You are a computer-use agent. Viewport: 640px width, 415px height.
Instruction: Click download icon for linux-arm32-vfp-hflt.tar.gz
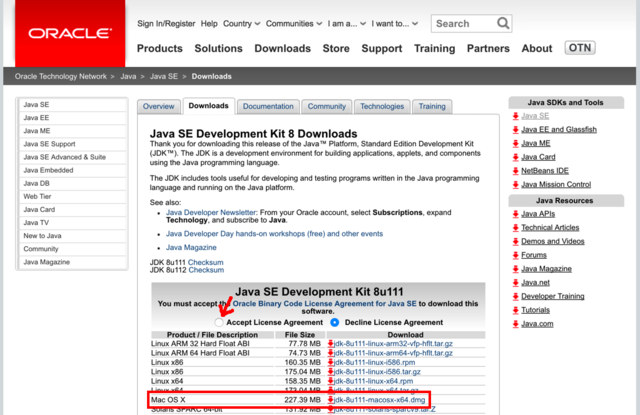331,344
